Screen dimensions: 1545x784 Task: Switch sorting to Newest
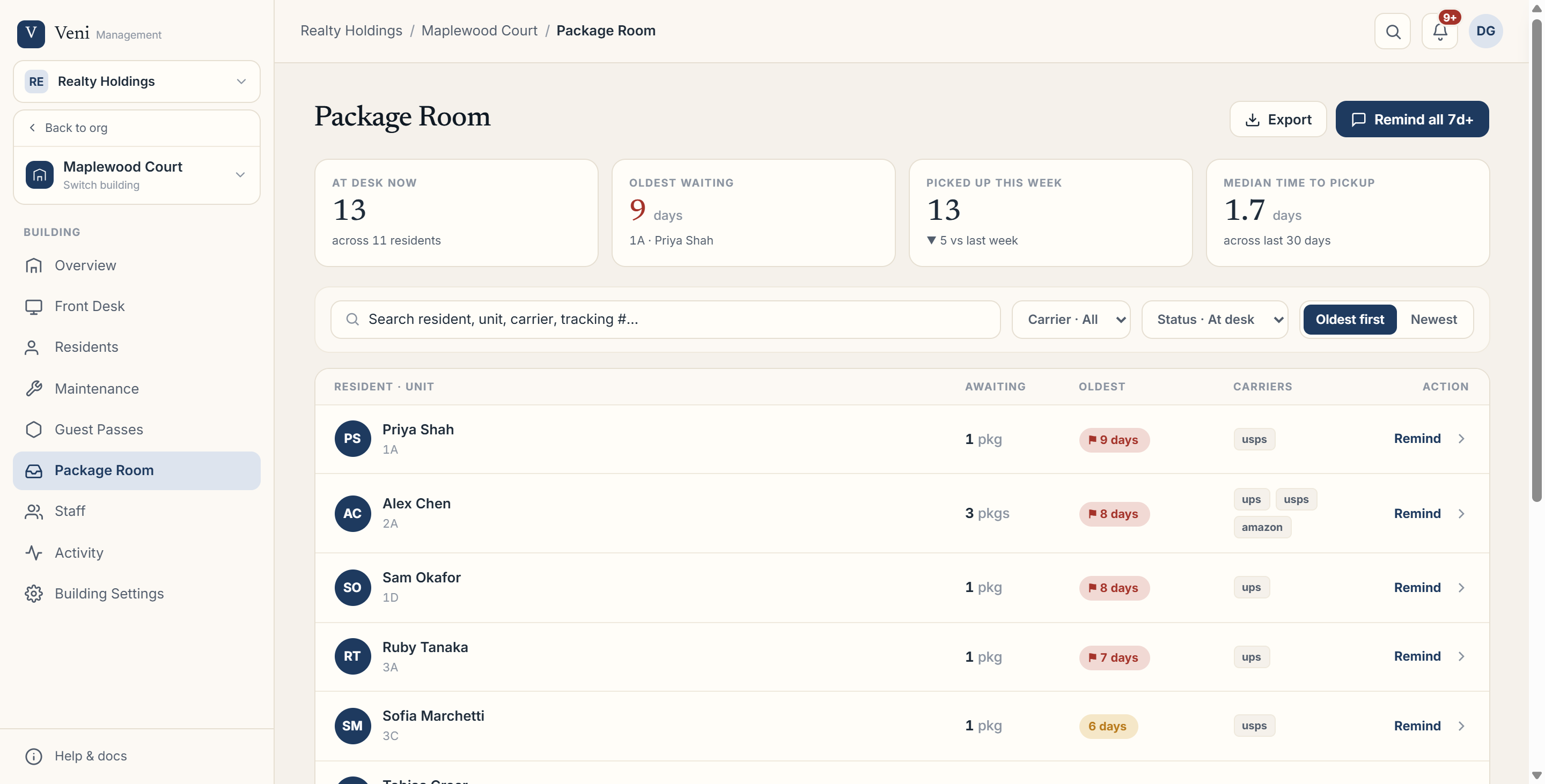[x=1433, y=320]
